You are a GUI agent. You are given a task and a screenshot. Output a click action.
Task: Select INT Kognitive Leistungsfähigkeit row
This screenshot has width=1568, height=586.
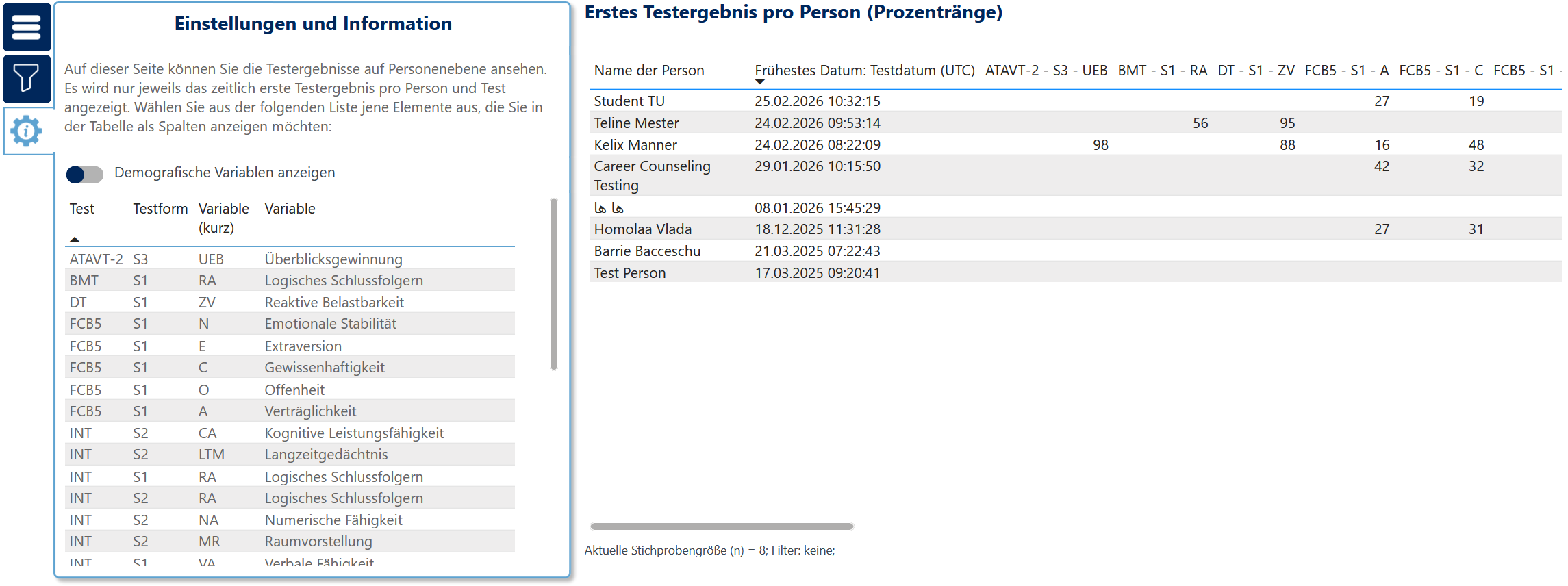click(x=353, y=433)
